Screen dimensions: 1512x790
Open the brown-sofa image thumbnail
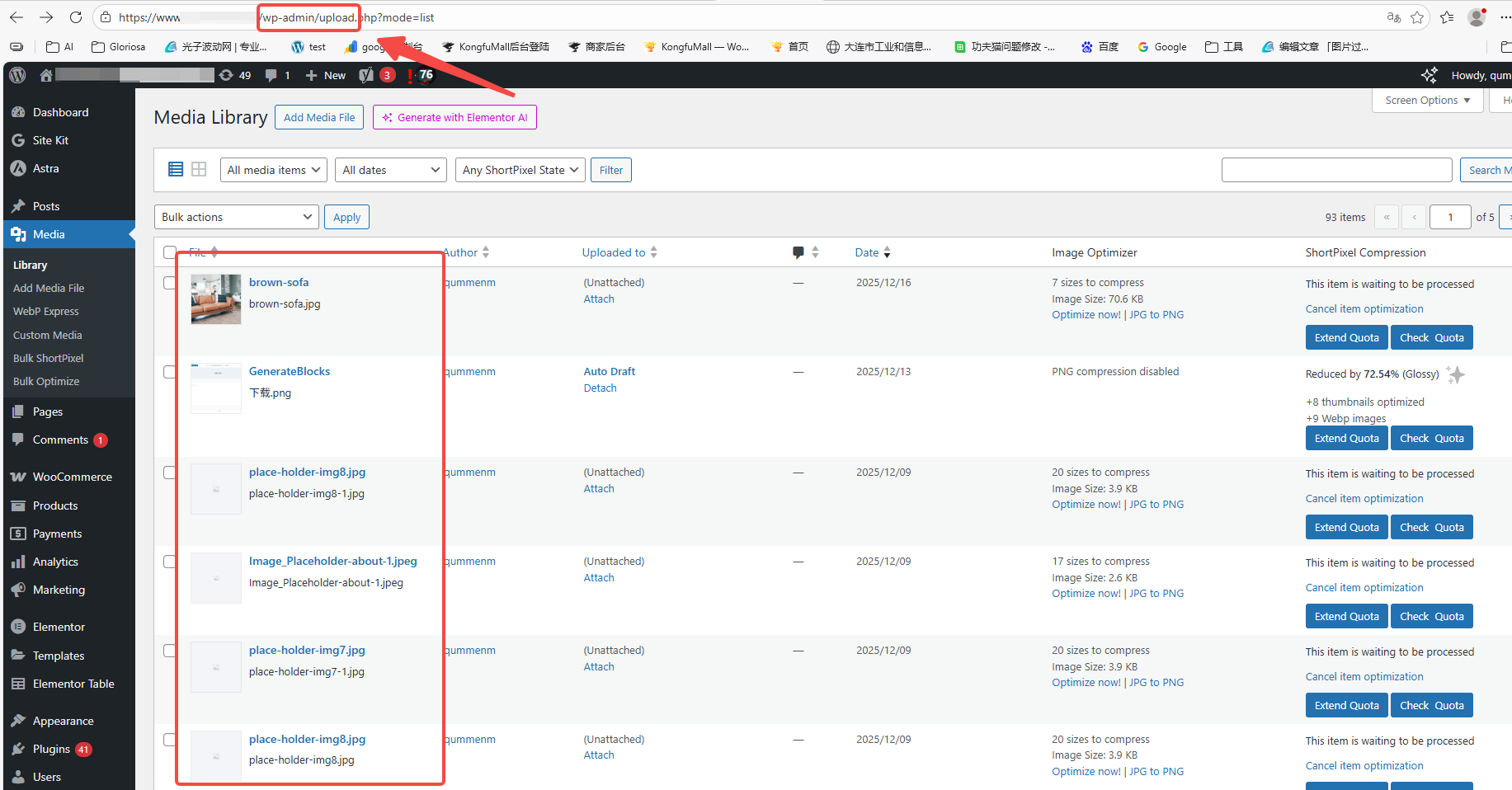click(216, 299)
